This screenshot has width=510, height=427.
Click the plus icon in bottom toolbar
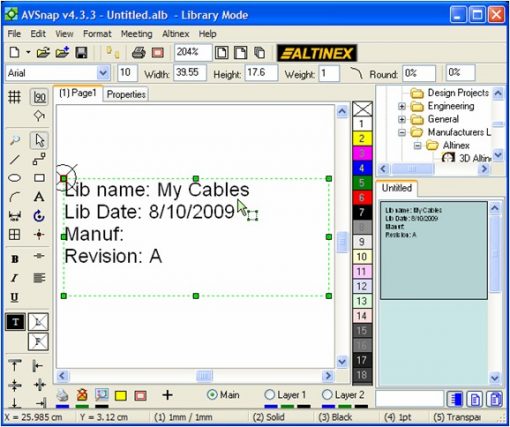[x=167, y=395]
